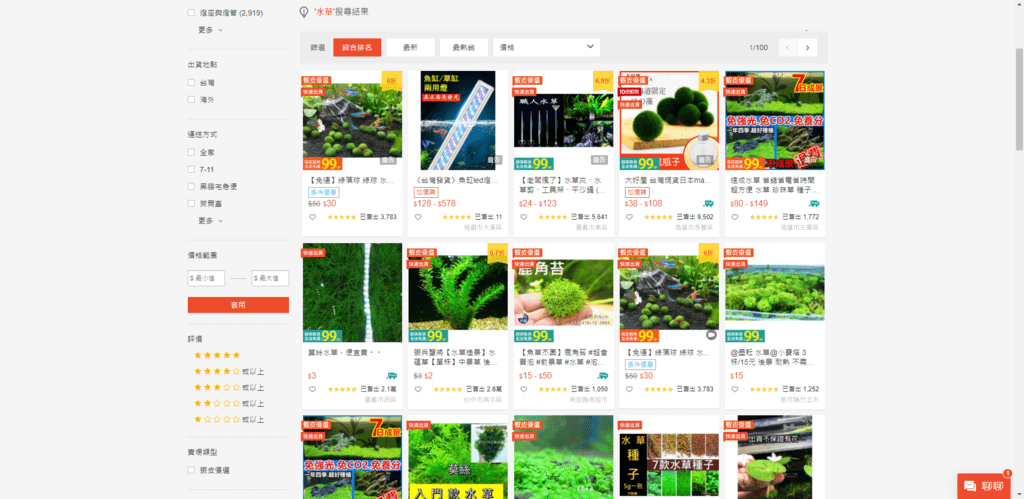Filter by five-star rating only

(x=217, y=355)
